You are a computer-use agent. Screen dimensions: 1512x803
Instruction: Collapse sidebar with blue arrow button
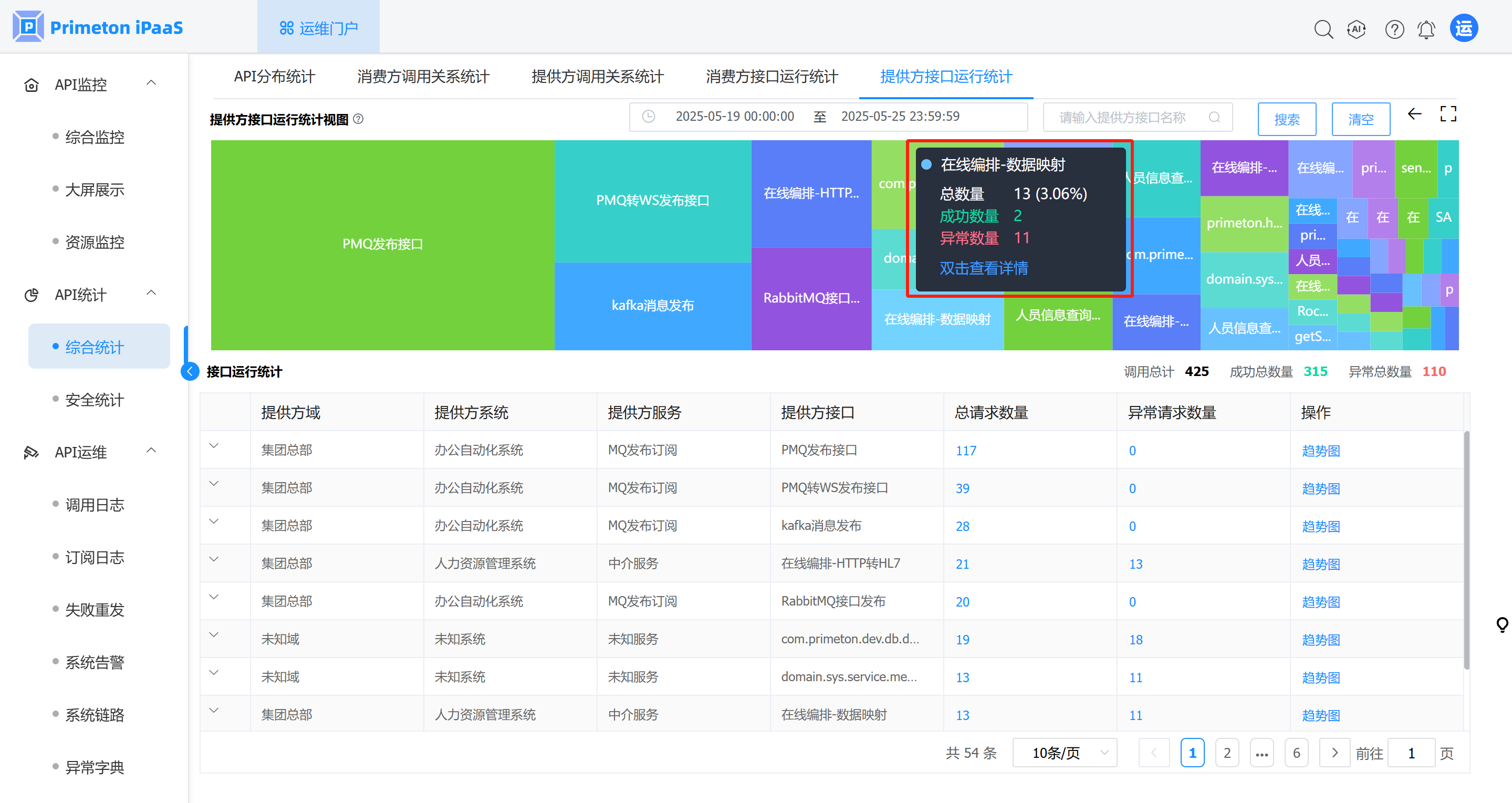pyautogui.click(x=190, y=371)
